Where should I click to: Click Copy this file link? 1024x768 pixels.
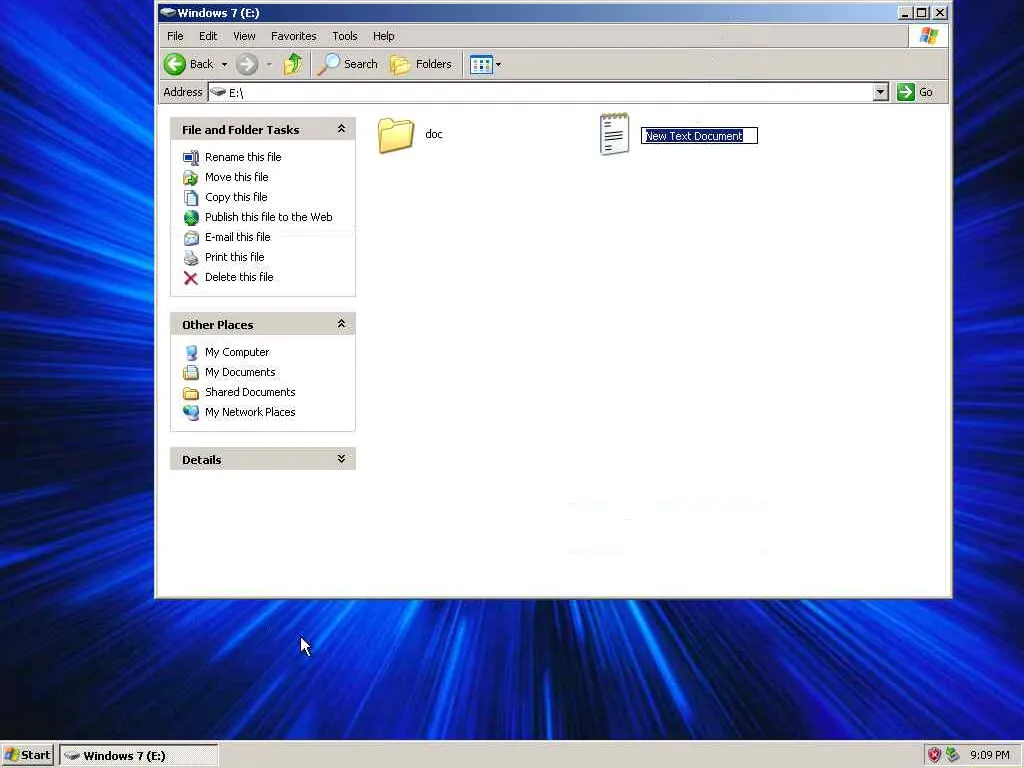(236, 197)
